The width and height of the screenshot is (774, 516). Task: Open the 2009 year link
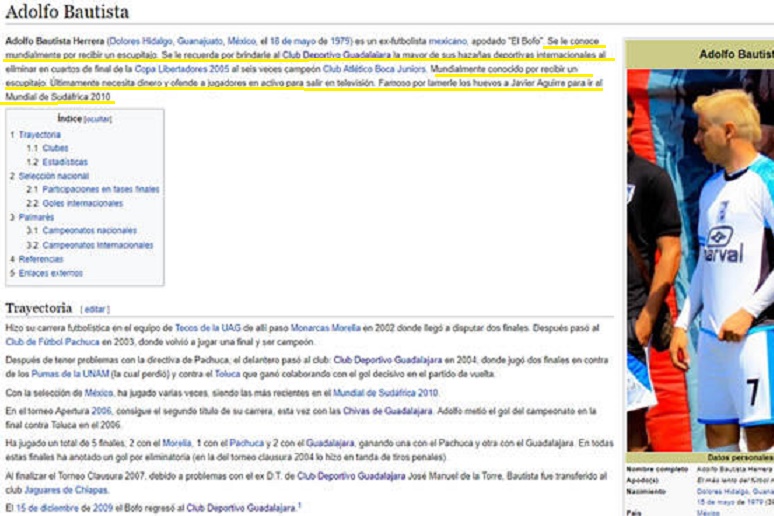pos(103,508)
